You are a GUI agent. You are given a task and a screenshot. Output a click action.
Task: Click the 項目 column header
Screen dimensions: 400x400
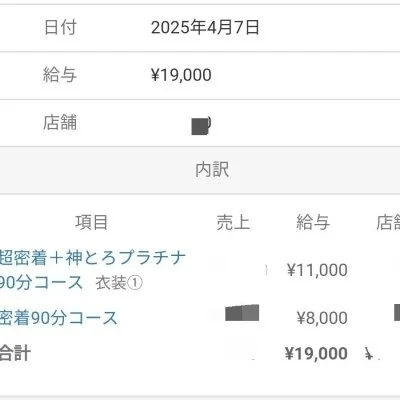(91, 222)
